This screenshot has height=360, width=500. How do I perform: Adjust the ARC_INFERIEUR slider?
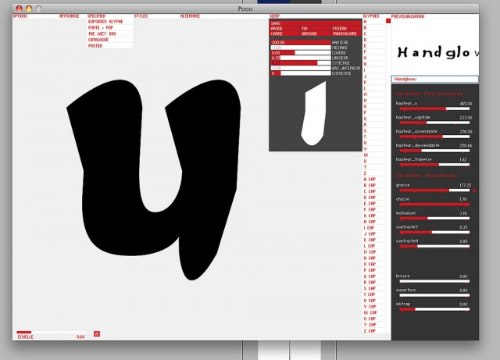coord(301,68)
